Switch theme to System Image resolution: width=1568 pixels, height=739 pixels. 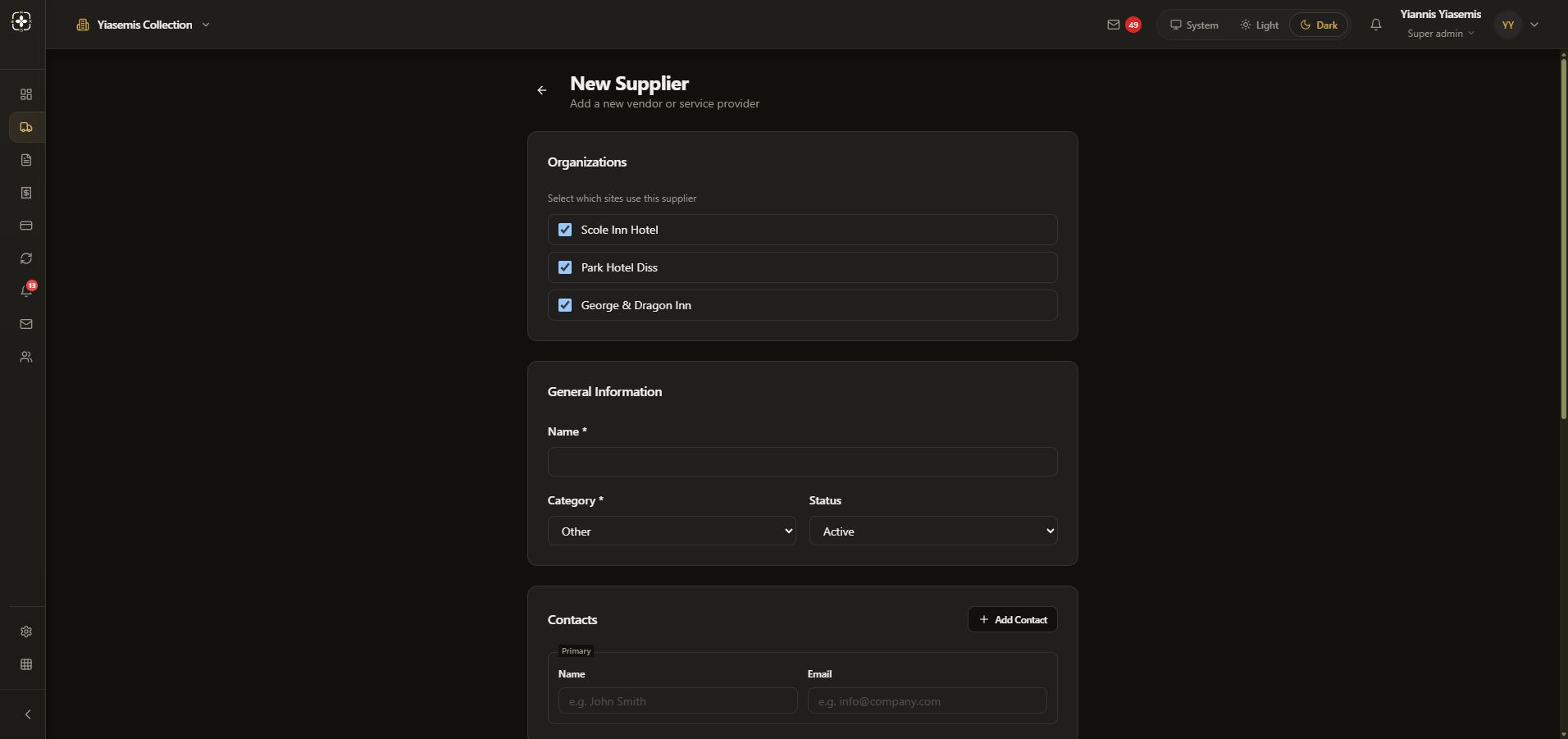click(1194, 25)
